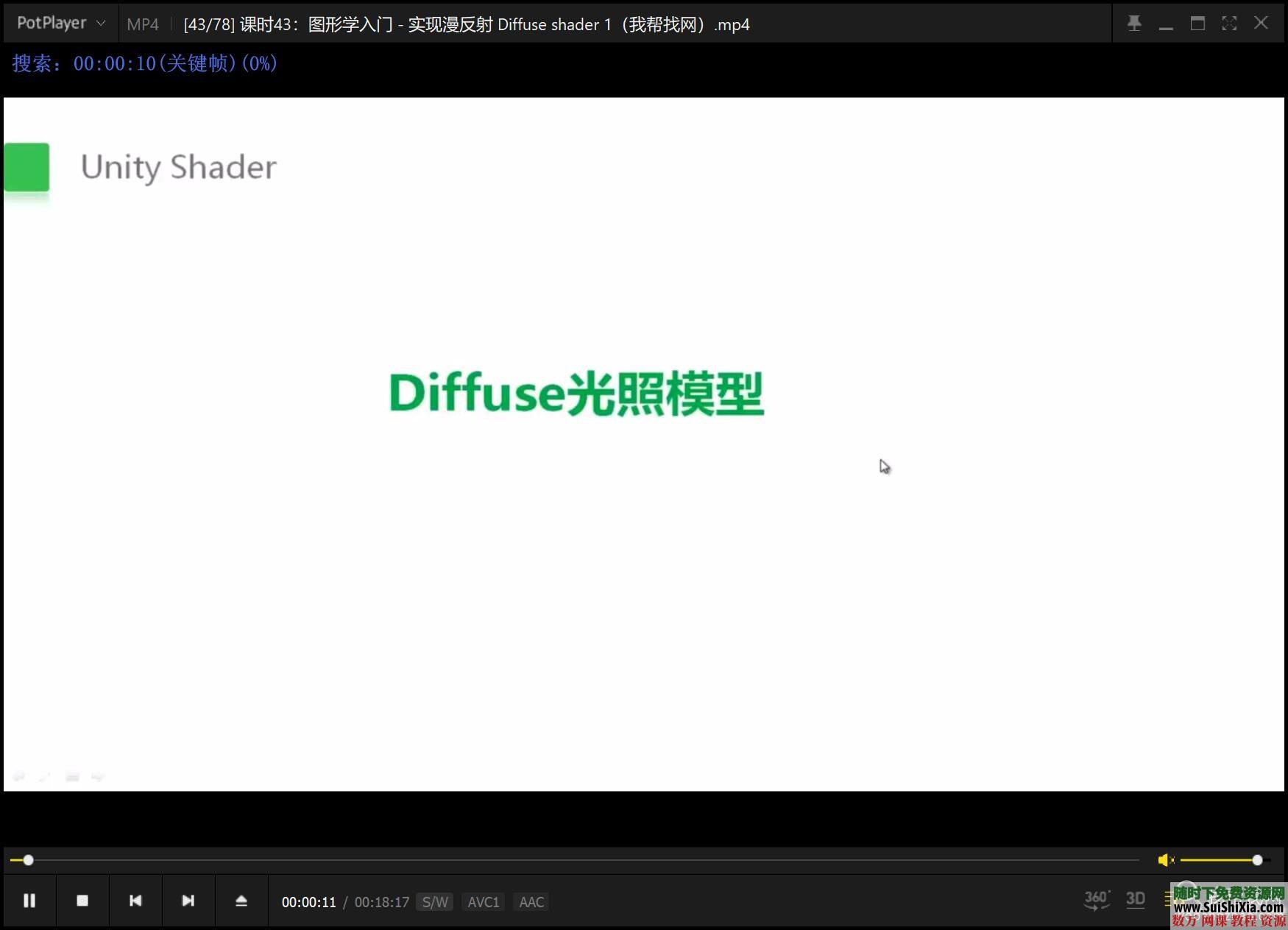Click the video filename in the title bar
This screenshot has height=930, width=1288.
click(466, 24)
